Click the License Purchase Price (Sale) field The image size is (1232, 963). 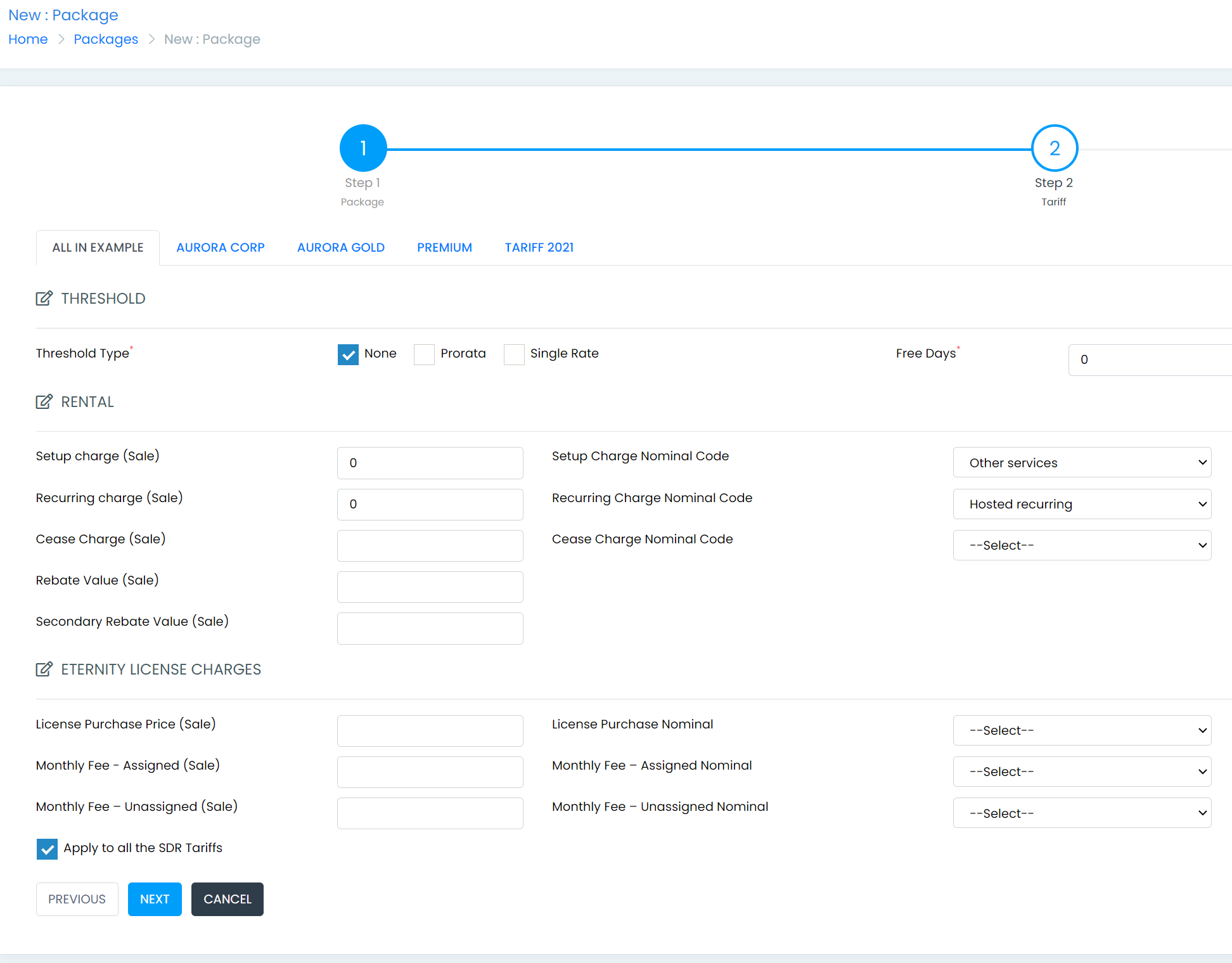430,730
